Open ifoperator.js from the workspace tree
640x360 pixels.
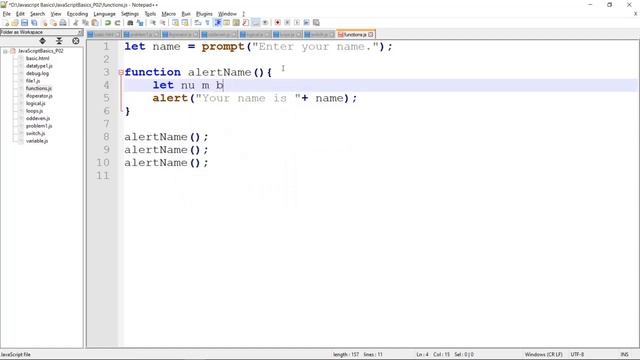[x=39, y=96]
